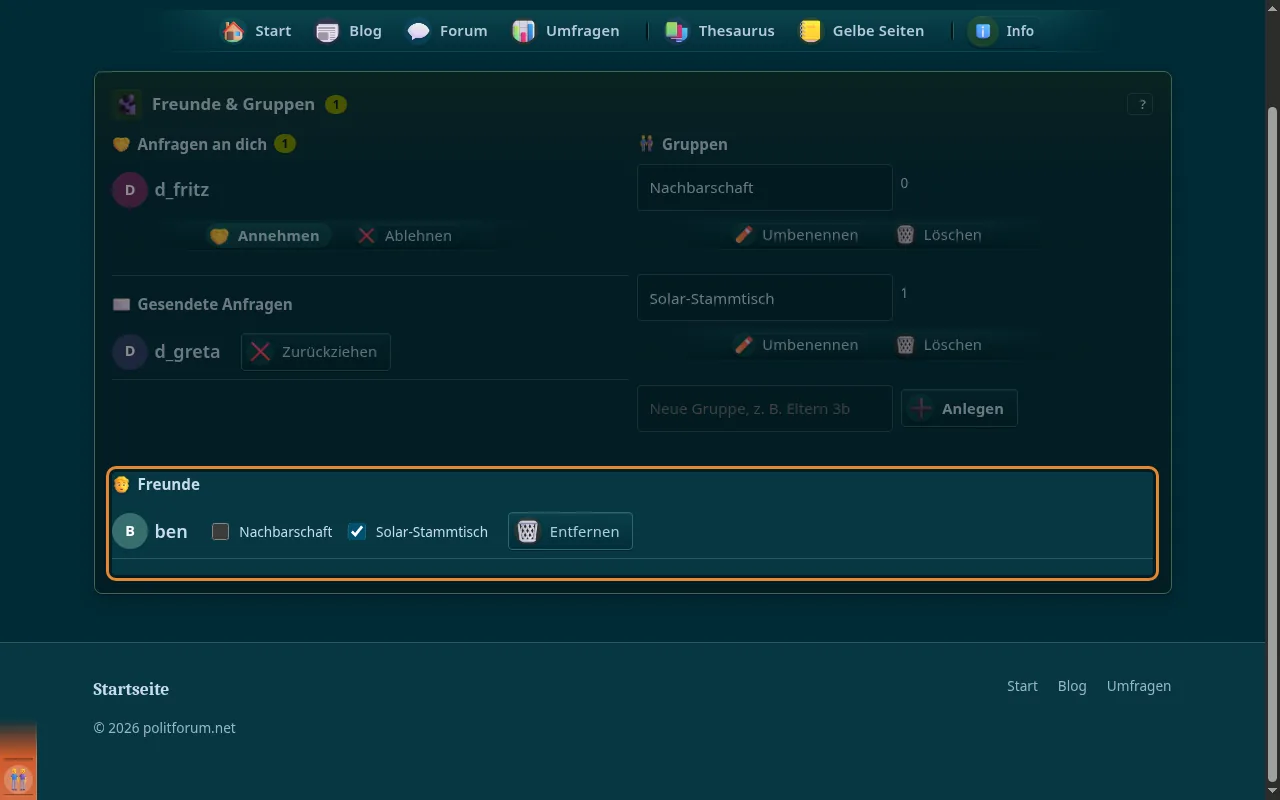Open the d_fritz profile name link
Viewport: 1280px width, 800px height.
click(x=182, y=190)
